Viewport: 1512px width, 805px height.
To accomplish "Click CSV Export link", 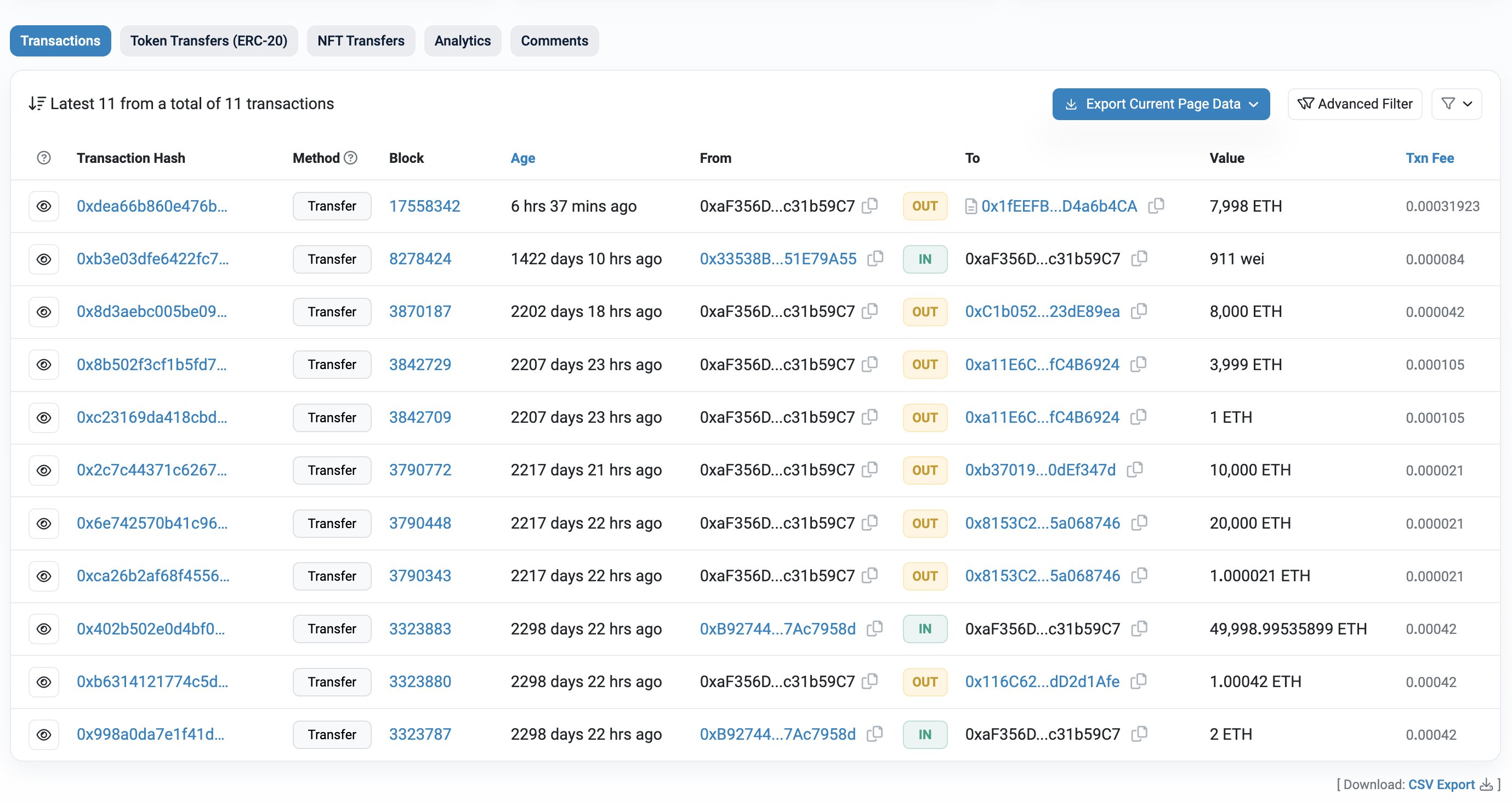I will (1442, 785).
